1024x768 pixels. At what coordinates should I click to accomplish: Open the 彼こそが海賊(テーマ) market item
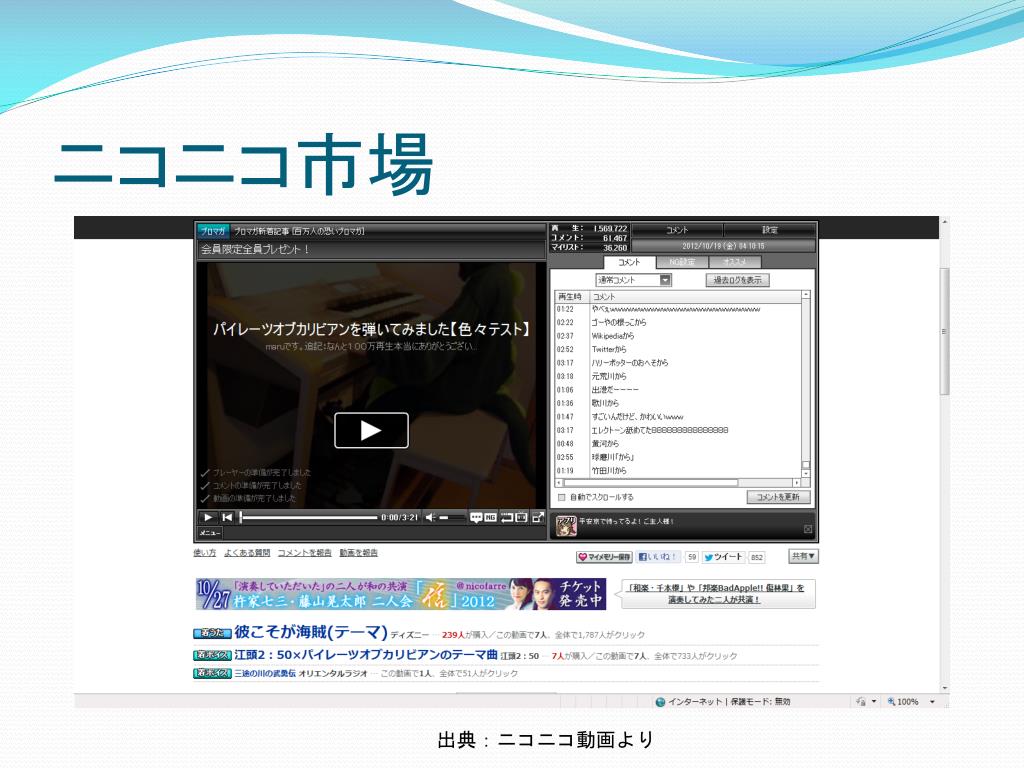click(x=311, y=632)
